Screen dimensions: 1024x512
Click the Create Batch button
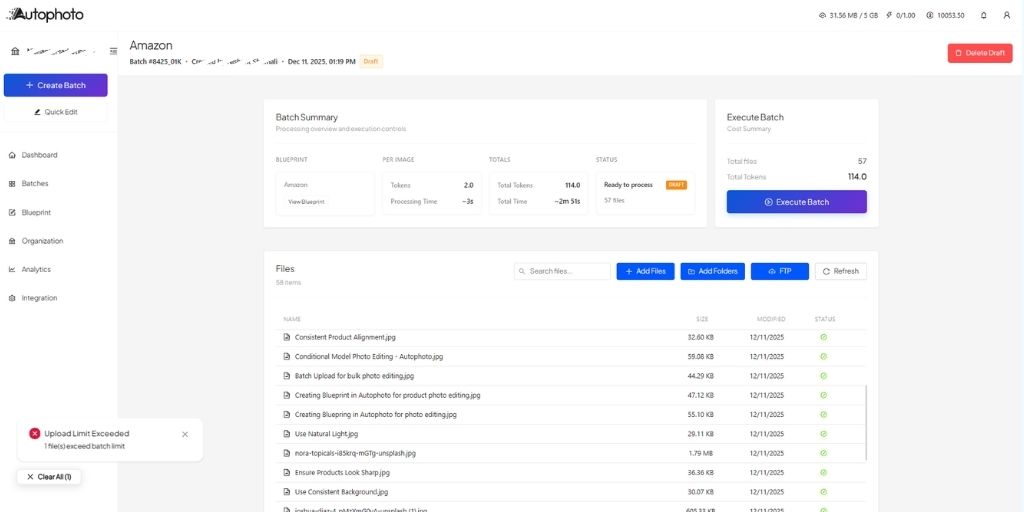[56, 85]
